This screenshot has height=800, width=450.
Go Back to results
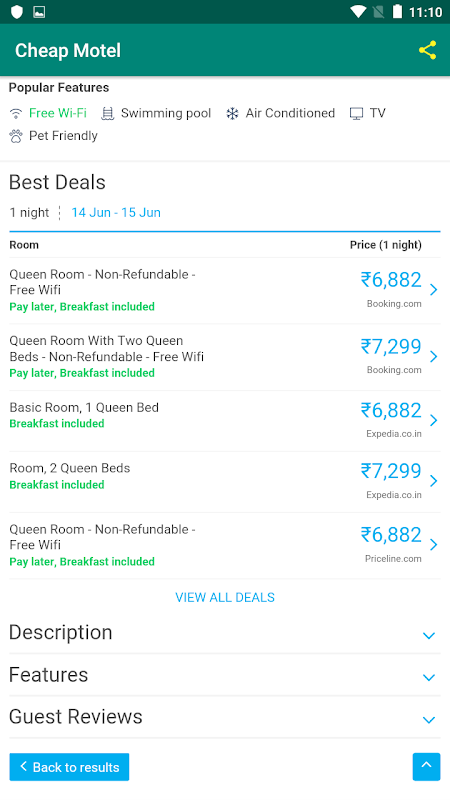69,767
